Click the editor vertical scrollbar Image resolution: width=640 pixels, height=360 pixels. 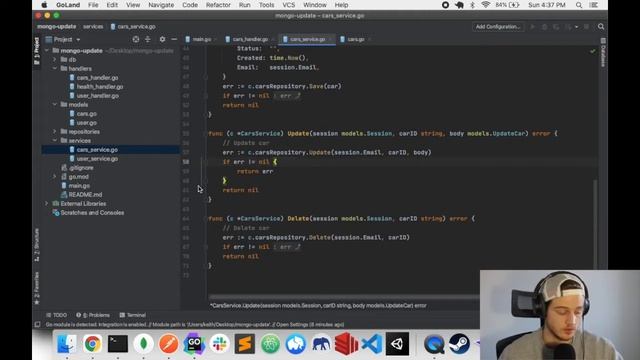595,224
